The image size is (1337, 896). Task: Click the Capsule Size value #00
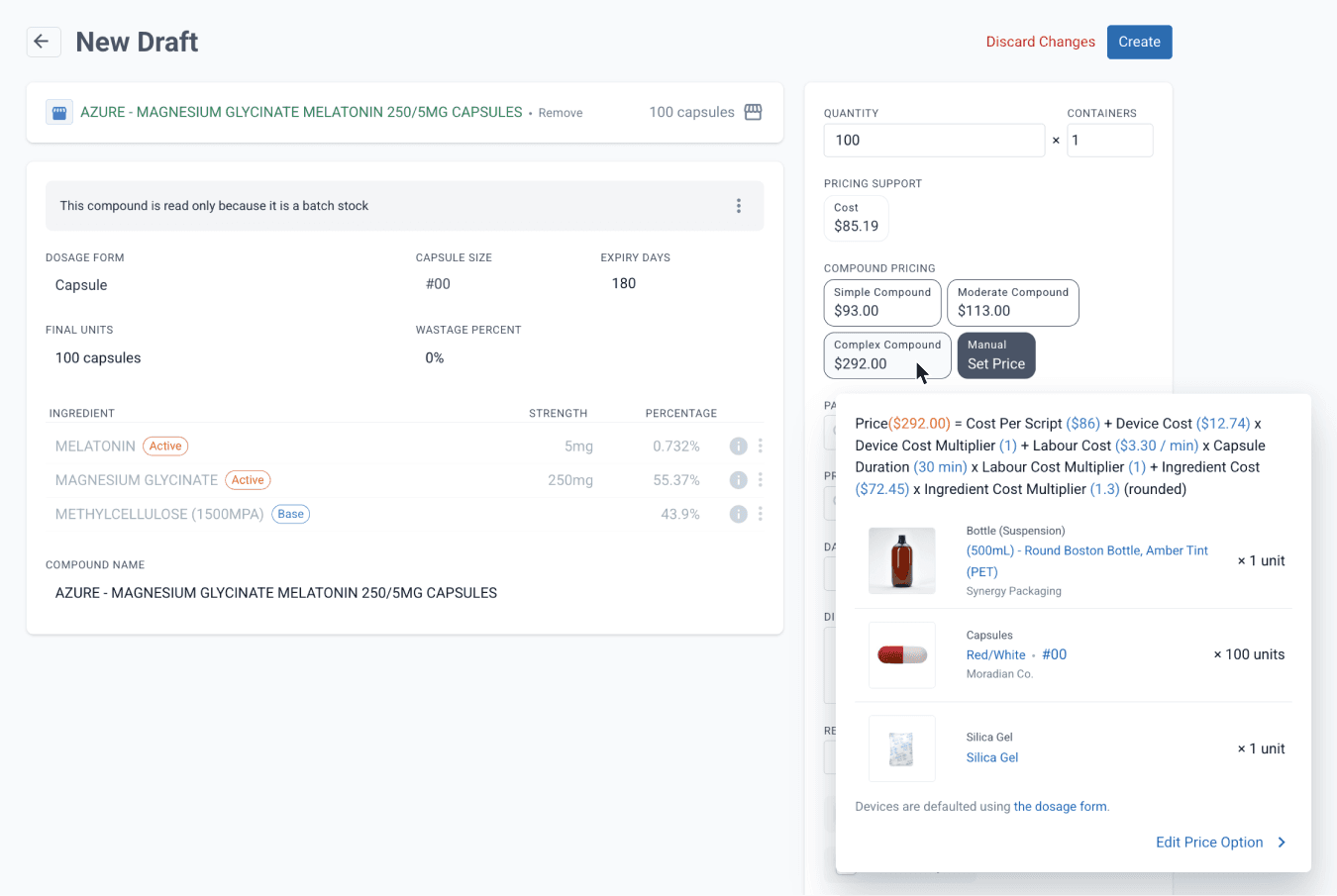[x=438, y=284]
